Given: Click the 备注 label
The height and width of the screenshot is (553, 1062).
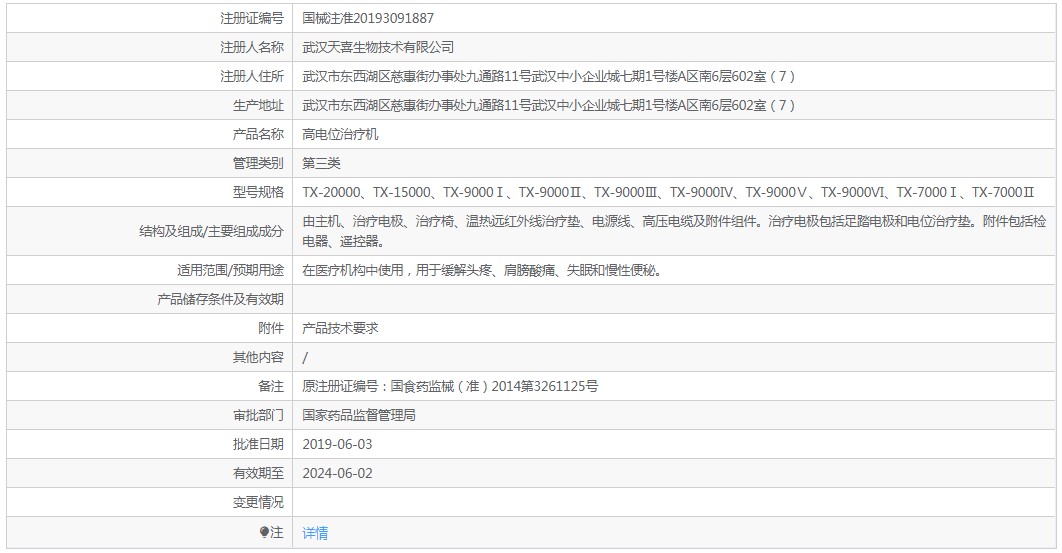Looking at the screenshot, I should [271, 386].
